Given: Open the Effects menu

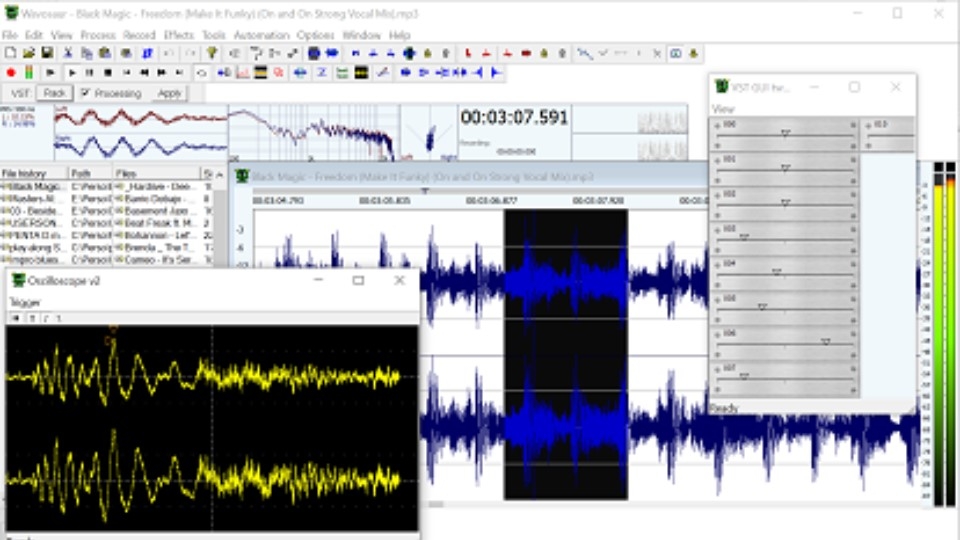Looking at the screenshot, I should (179, 35).
